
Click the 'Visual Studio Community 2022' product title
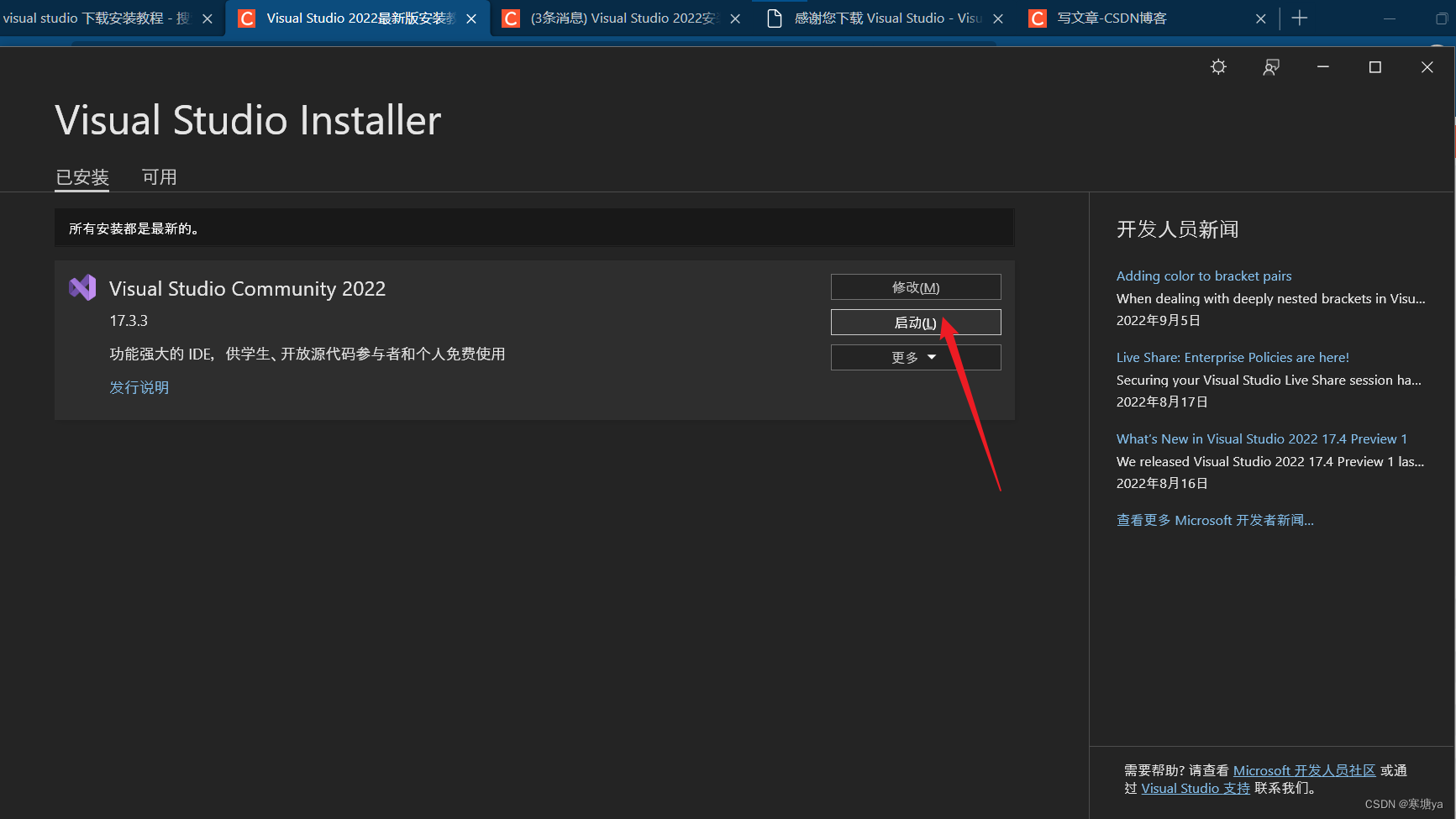pos(247,288)
